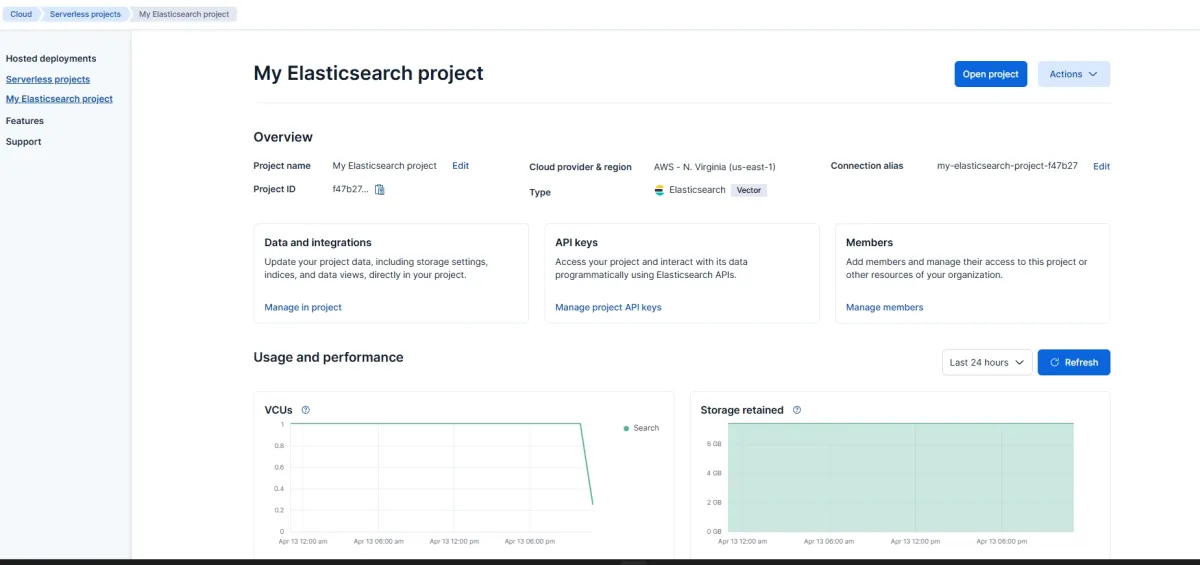The height and width of the screenshot is (565, 1200).
Task: Click the 0.4 axis label on VCUs chart
Action: point(278,488)
